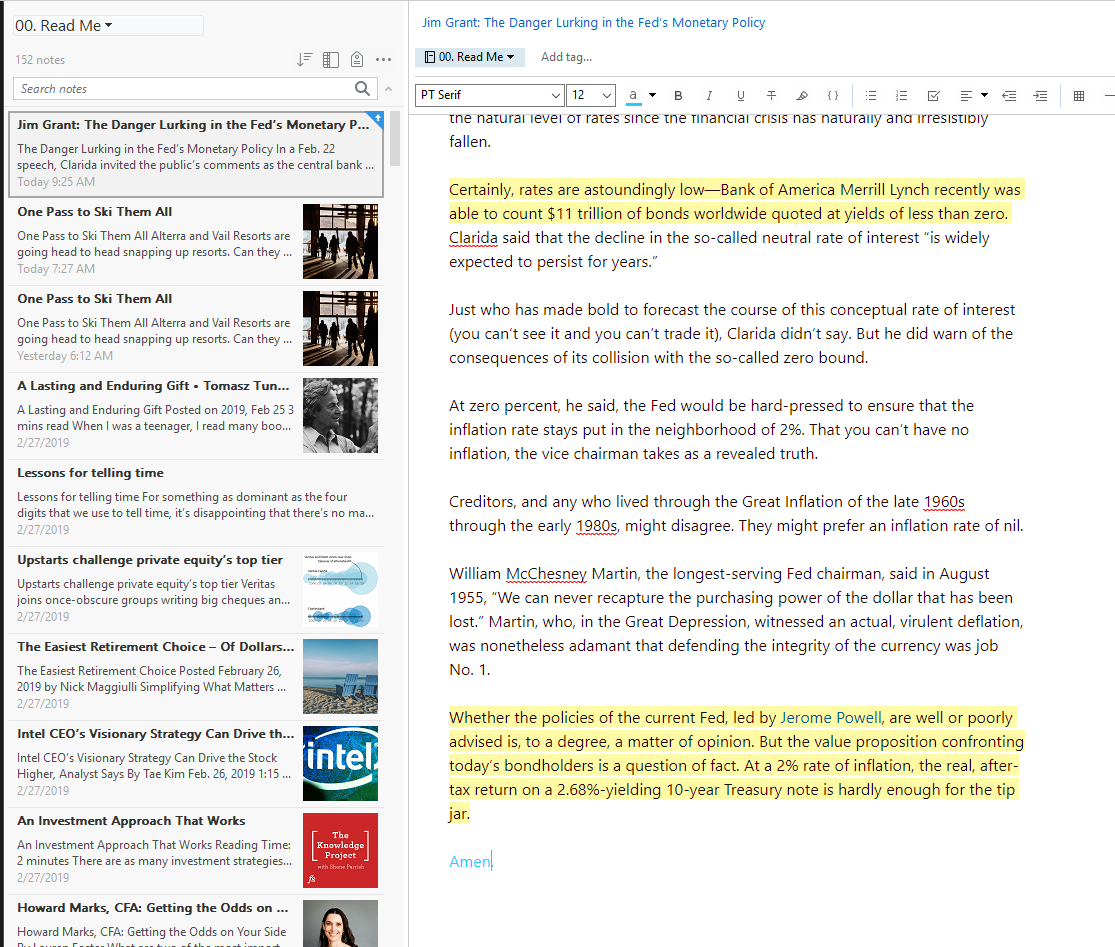1115x947 pixels.
Task: Click the Add tag field
Action: point(566,57)
